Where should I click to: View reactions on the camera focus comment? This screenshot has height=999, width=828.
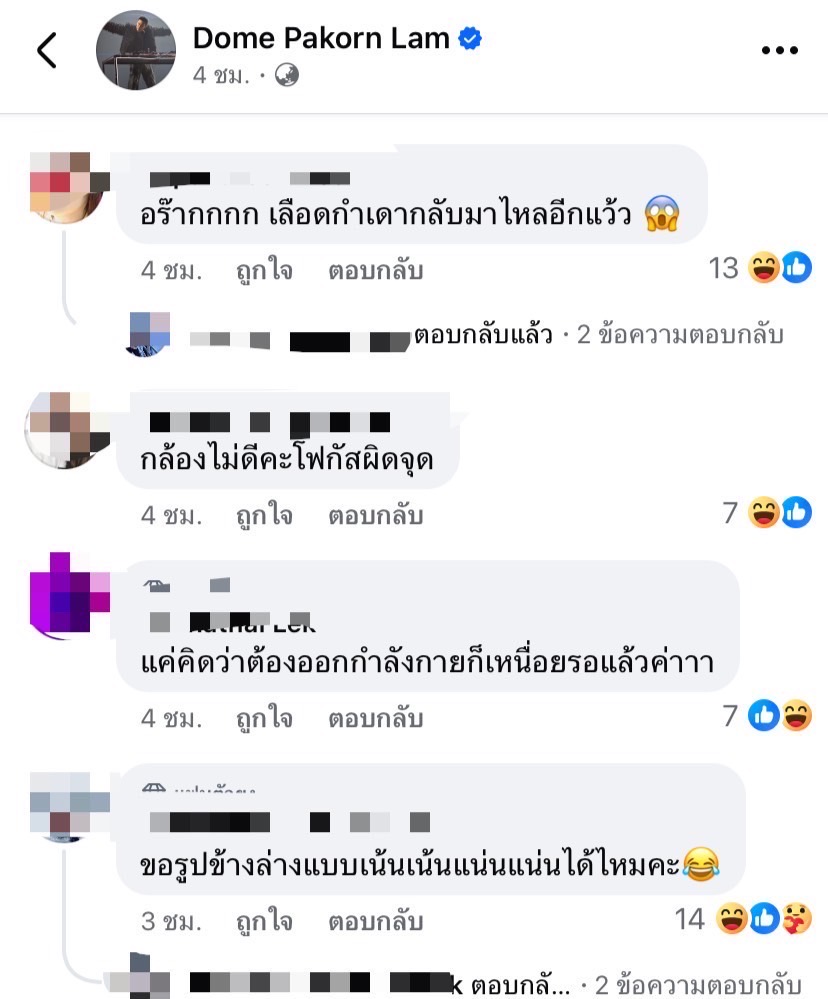(767, 512)
